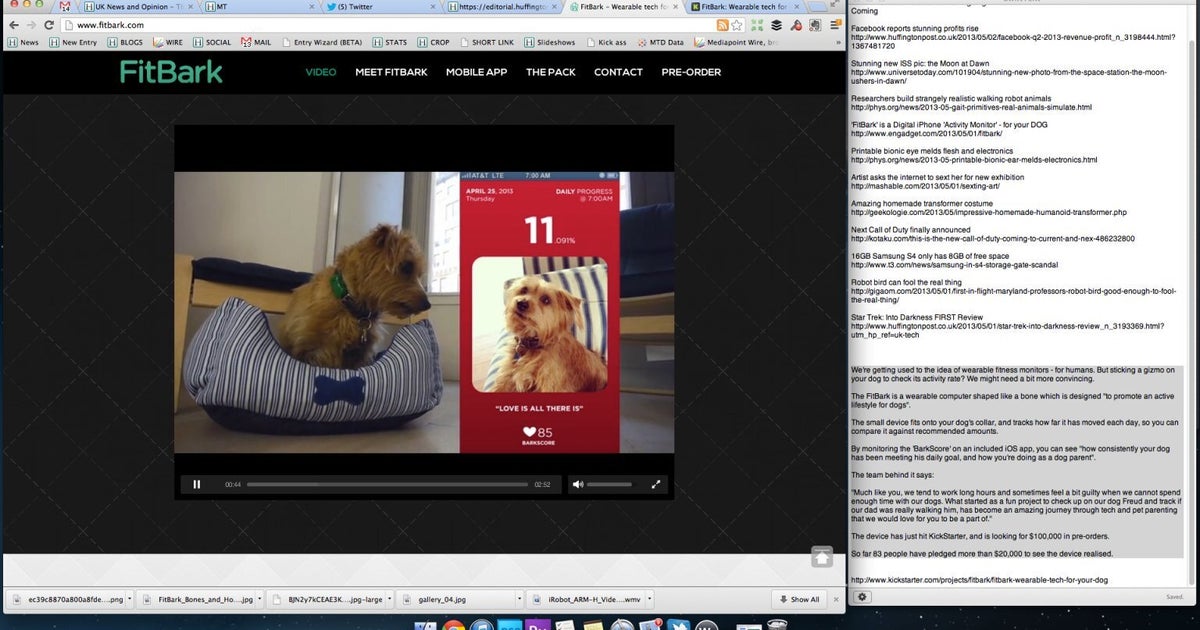1200x630 pixels.
Task: Click the address bar showing www.fitbark.com
Action: coord(140,24)
